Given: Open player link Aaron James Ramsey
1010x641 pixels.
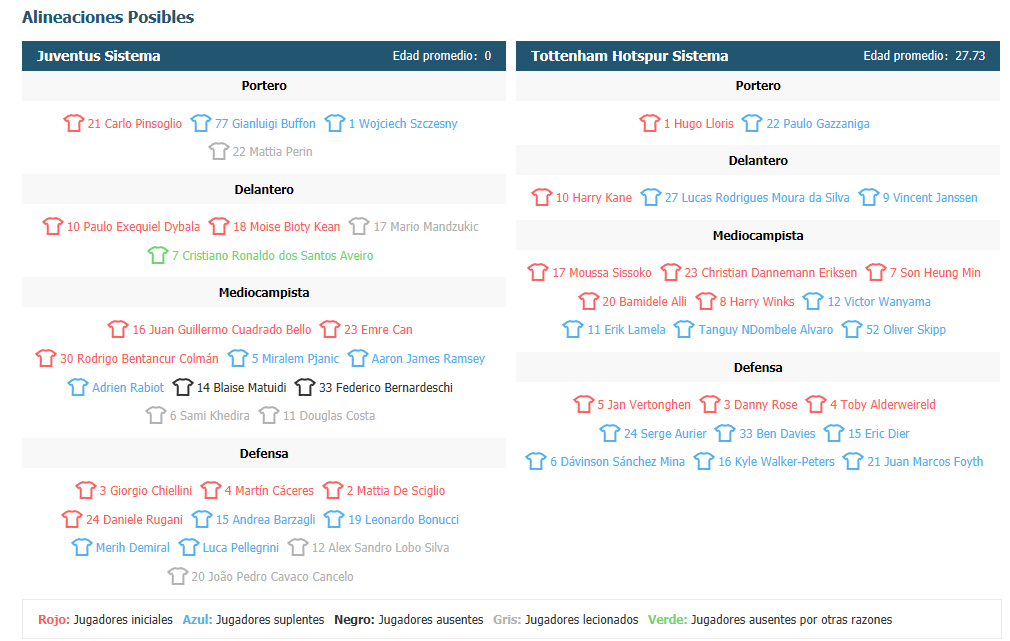Looking at the screenshot, I should (x=428, y=359).
